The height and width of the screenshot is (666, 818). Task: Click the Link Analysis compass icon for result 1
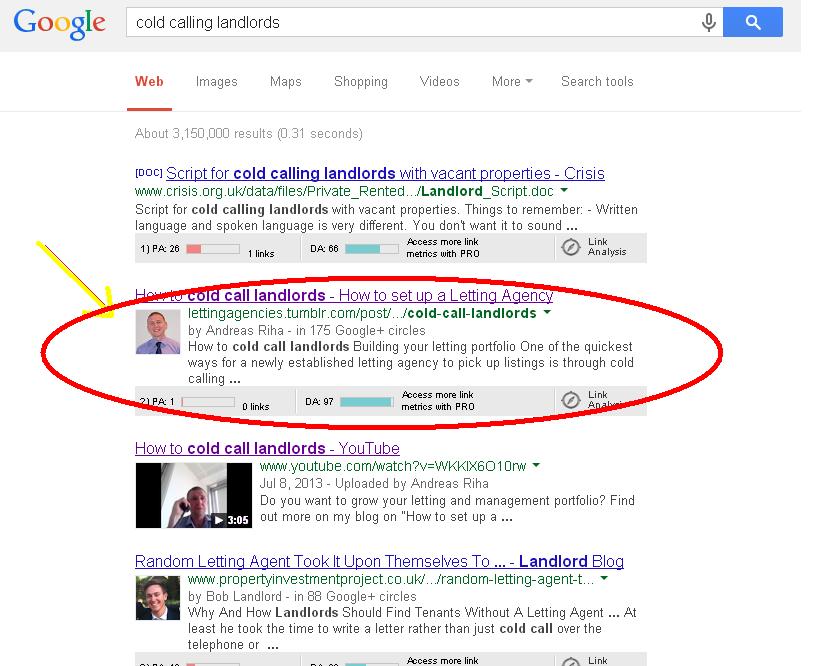[x=571, y=247]
